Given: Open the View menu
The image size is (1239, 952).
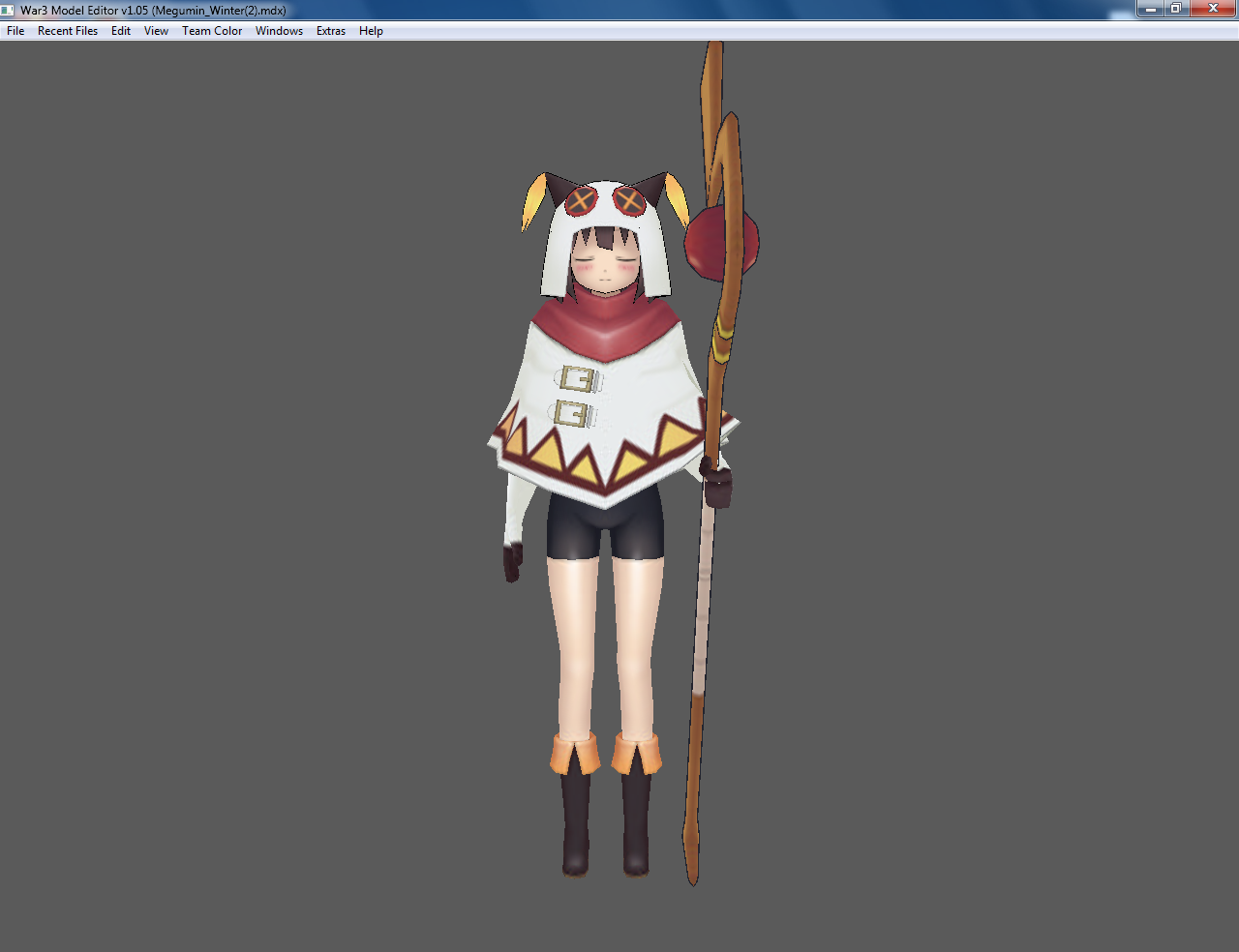Looking at the screenshot, I should click(x=156, y=31).
